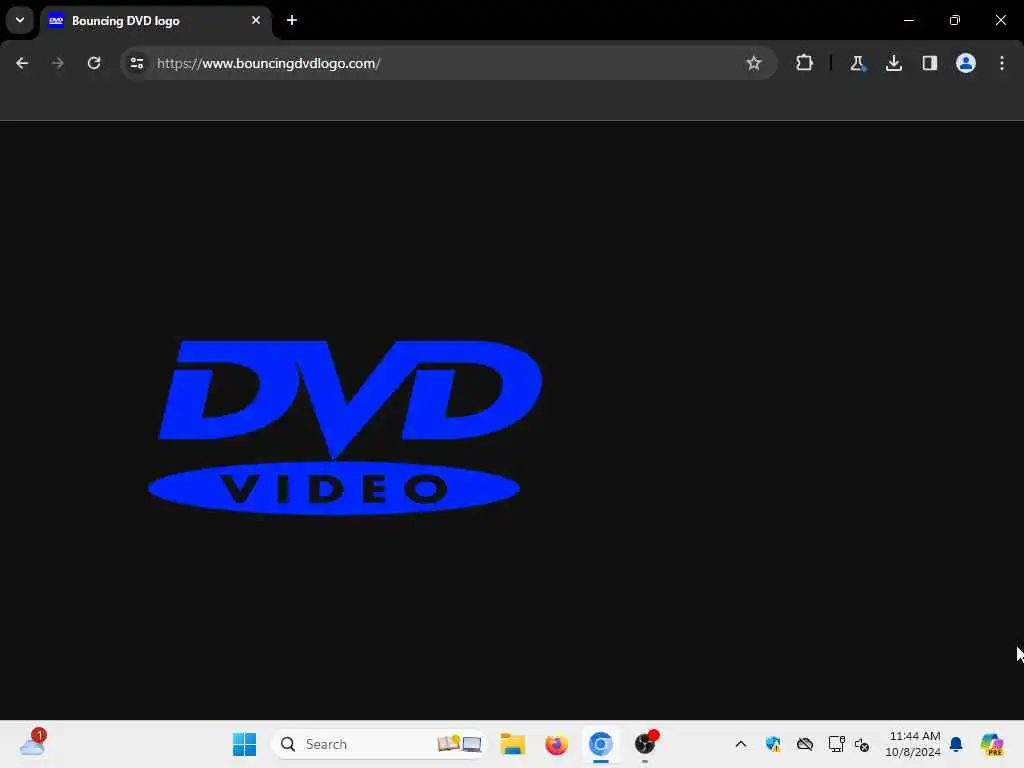Open the profile avatar menu

(966, 63)
